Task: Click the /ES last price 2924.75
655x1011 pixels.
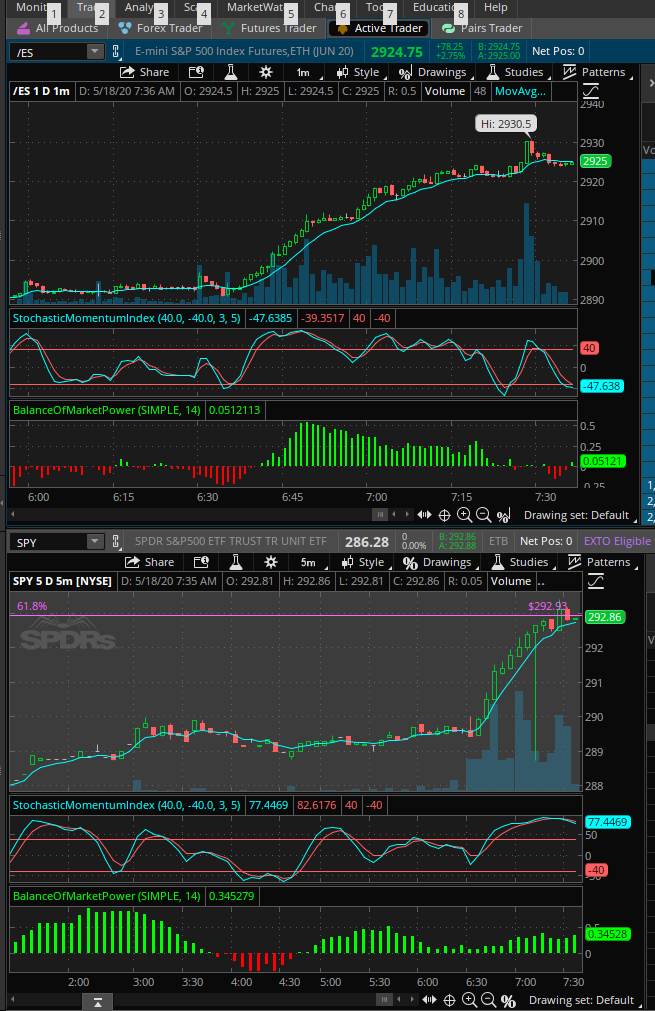Action: tap(396, 52)
